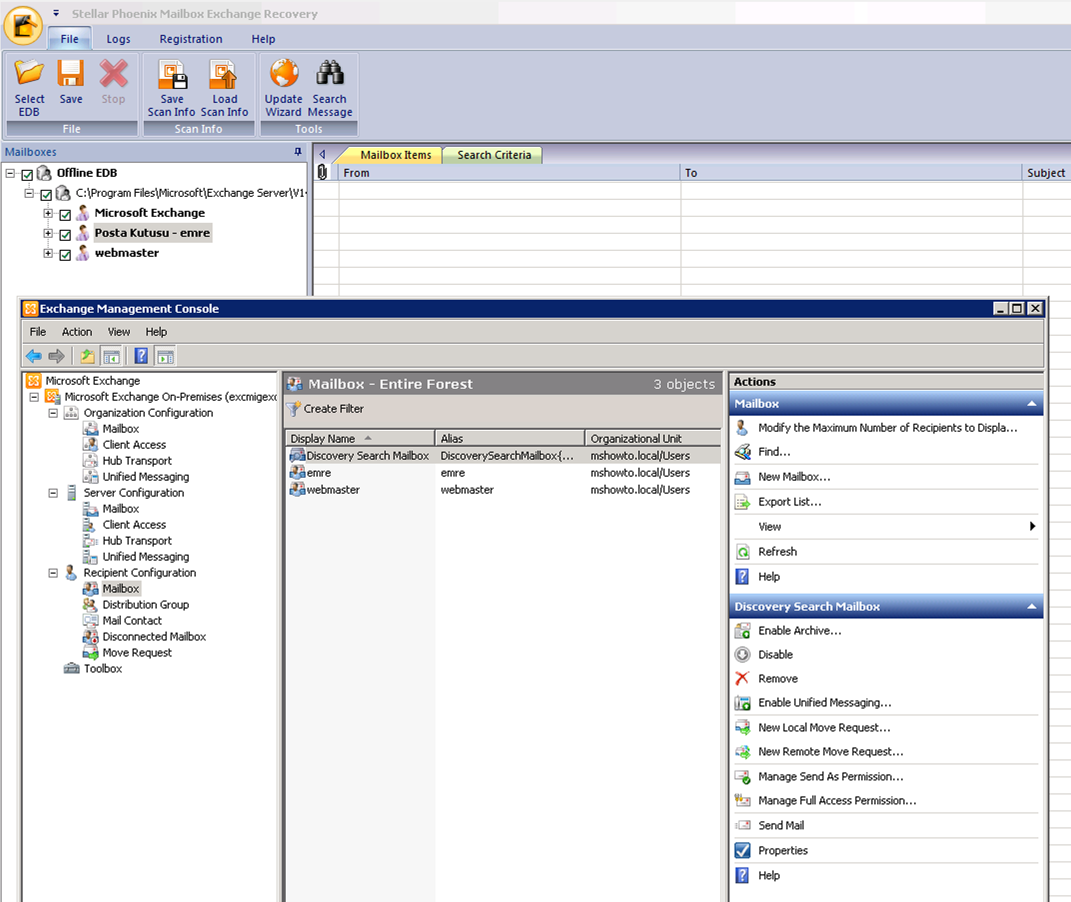Image resolution: width=1071 pixels, height=902 pixels.
Task: Open the File menu in Exchange console
Action: point(38,332)
